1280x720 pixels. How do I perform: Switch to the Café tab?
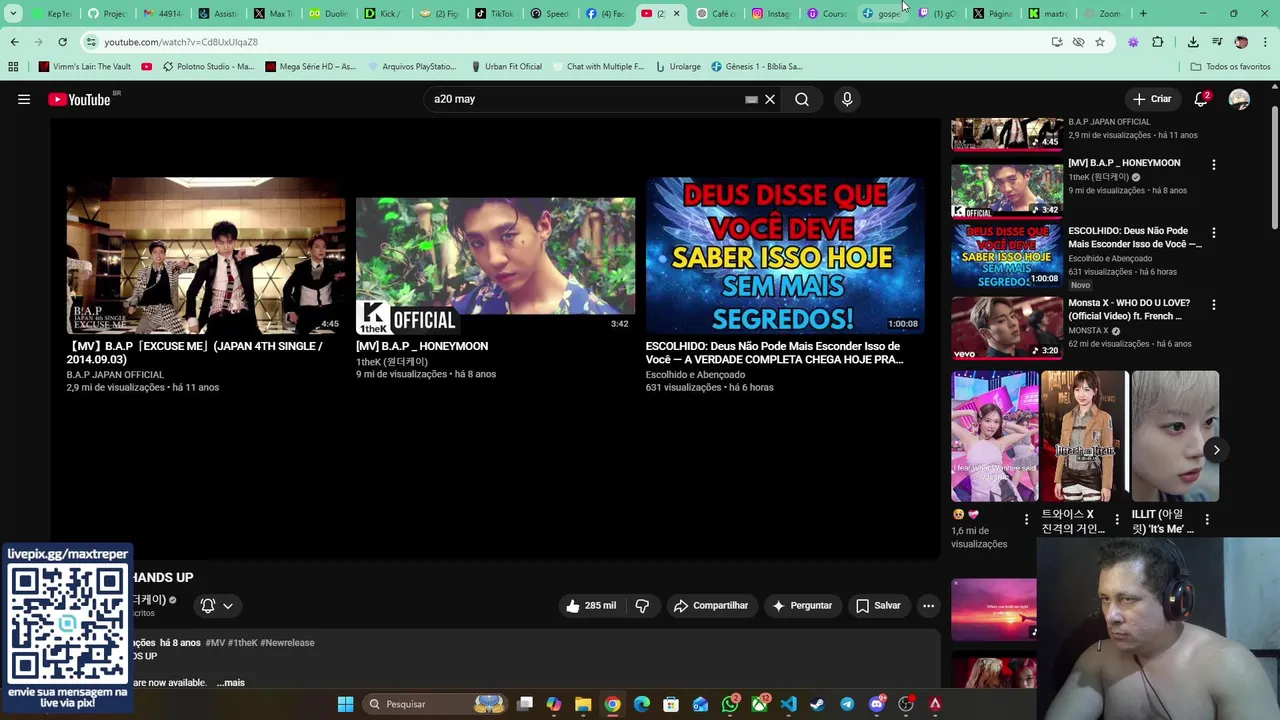[x=715, y=14]
